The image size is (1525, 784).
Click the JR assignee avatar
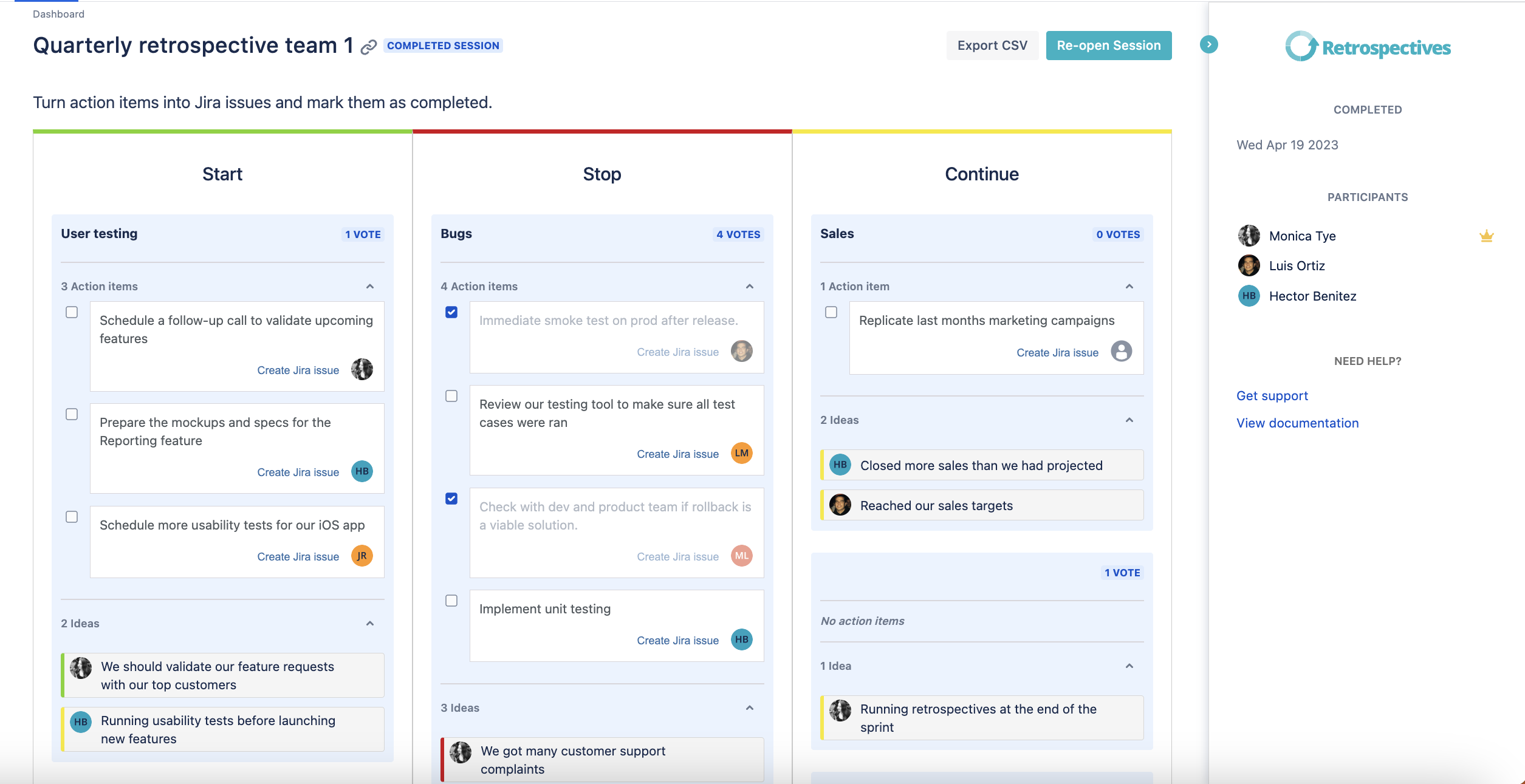362,556
